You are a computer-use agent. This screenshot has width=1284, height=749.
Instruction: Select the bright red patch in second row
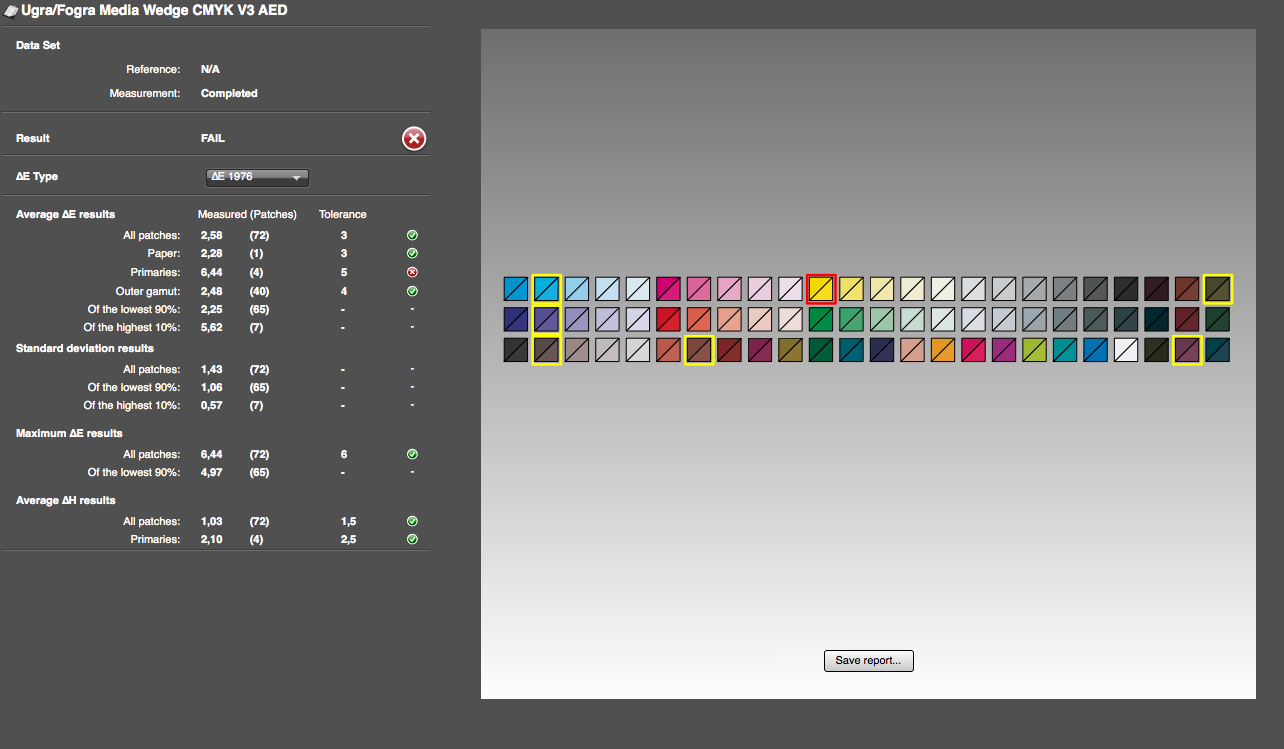pos(668,319)
